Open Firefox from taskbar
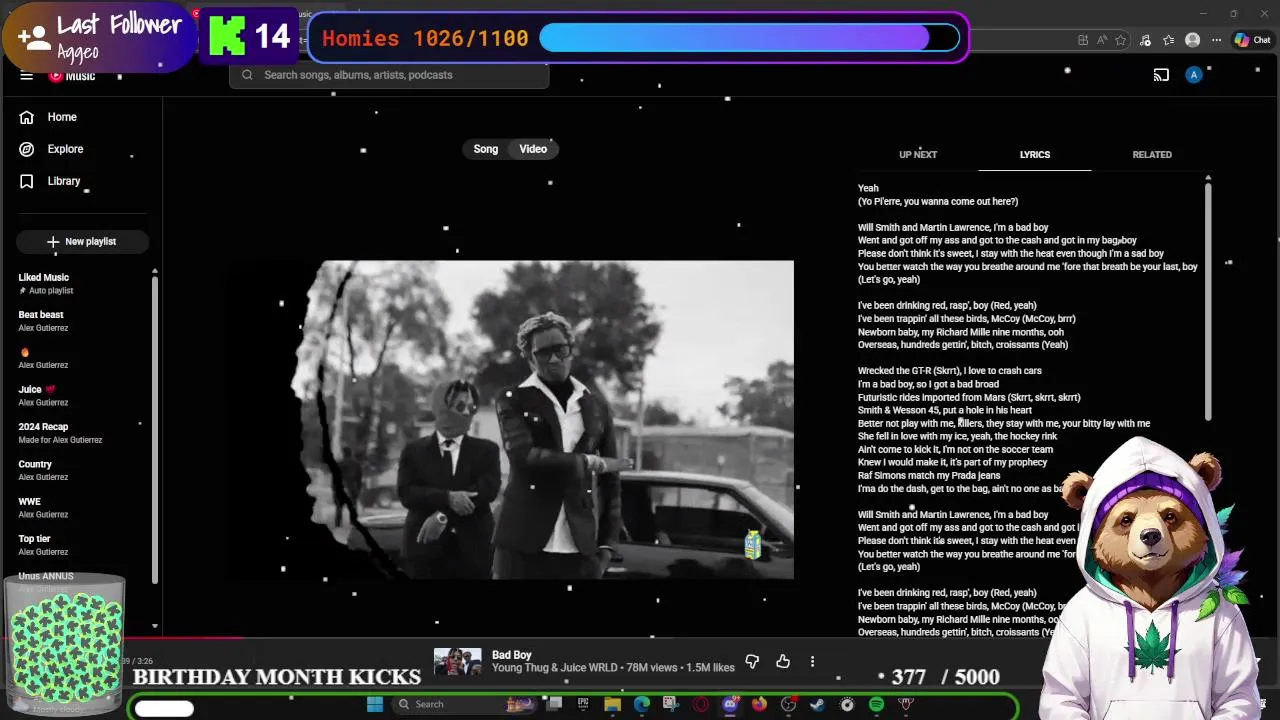1280x720 pixels. pyautogui.click(x=759, y=704)
